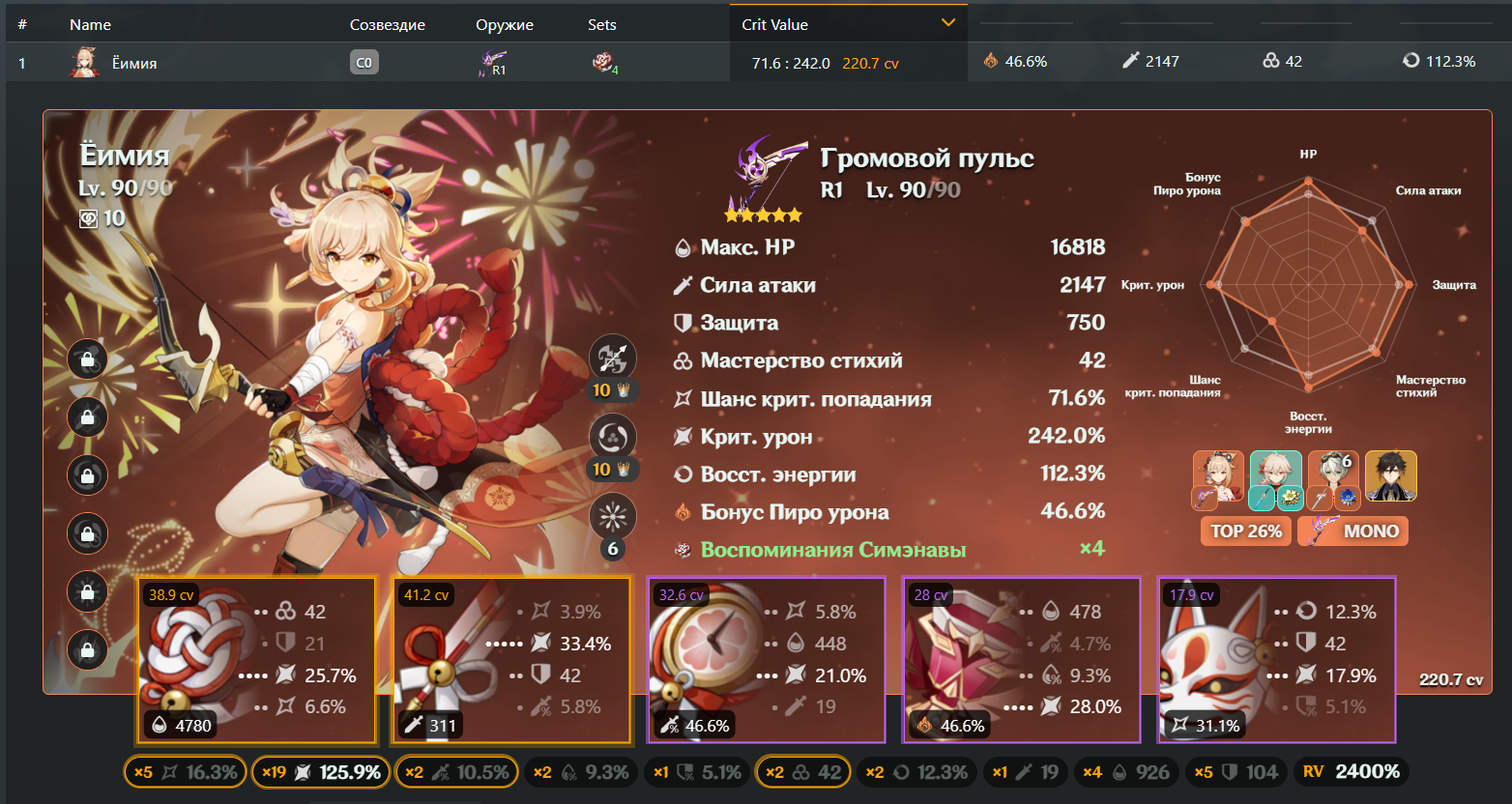The image size is (1512, 804).
Task: Select the flower artifact card 38.9 cv
Action: click(x=256, y=661)
